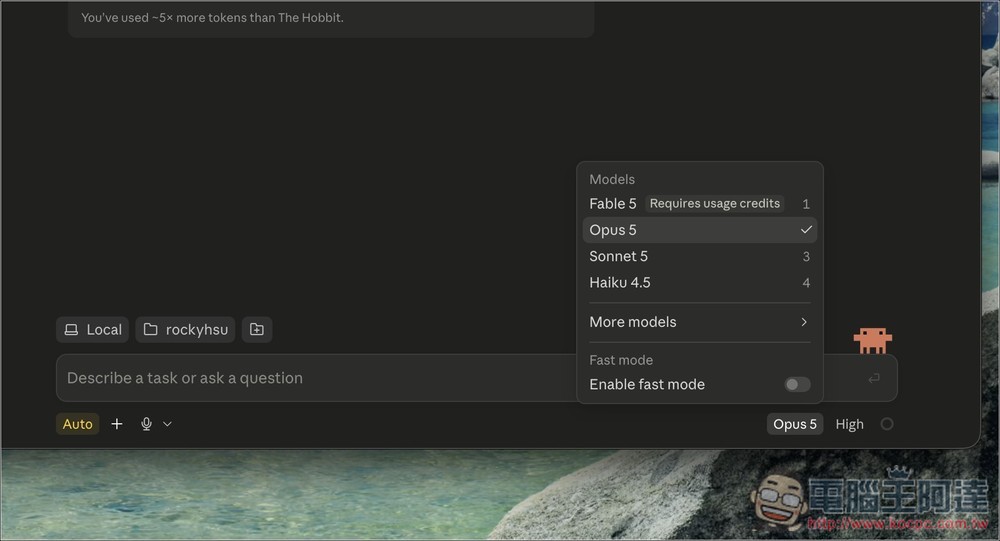The width and height of the screenshot is (1000, 541).
Task: Select the Fable 5 model
Action: click(x=700, y=204)
